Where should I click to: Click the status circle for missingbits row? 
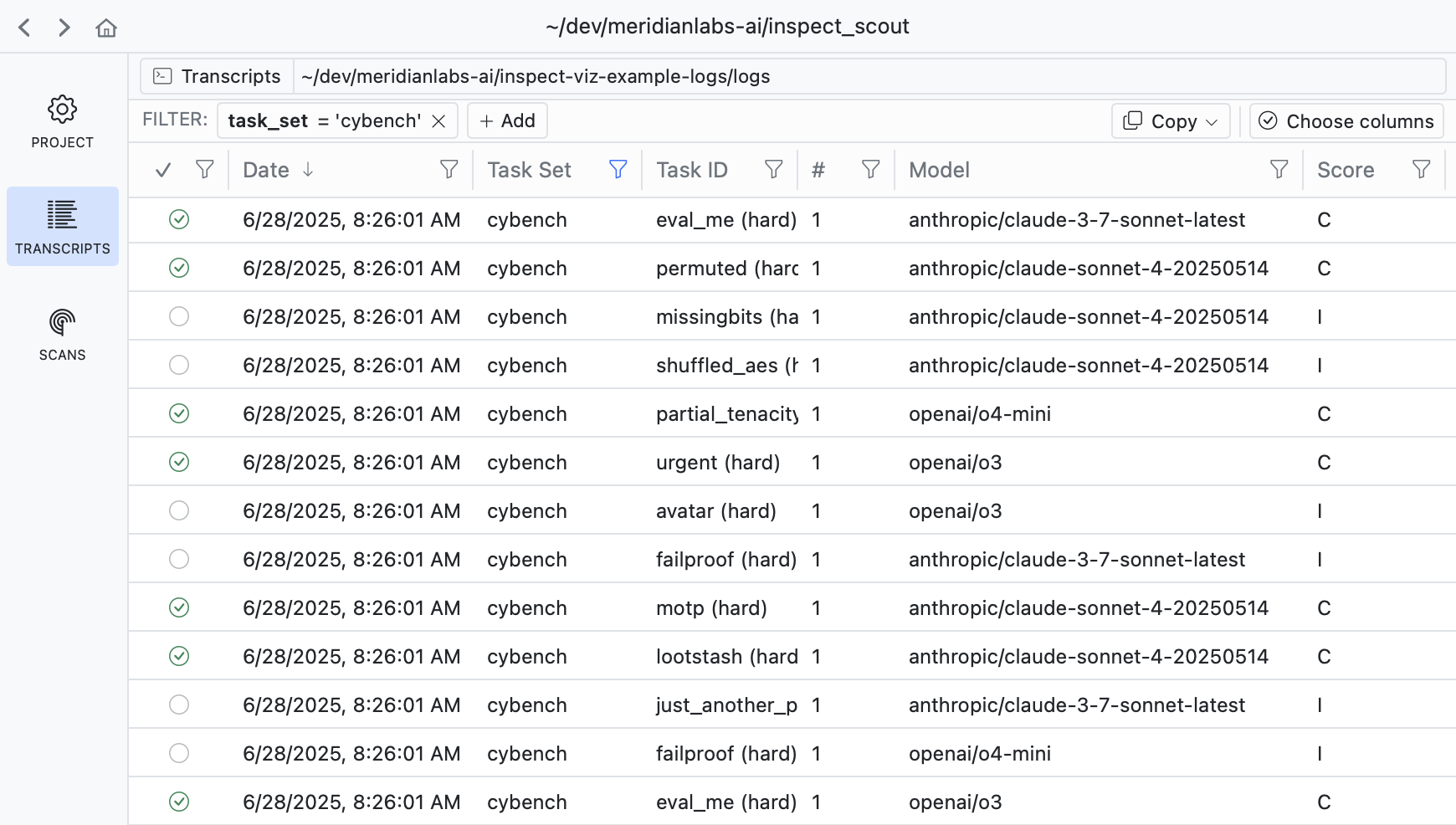179,316
